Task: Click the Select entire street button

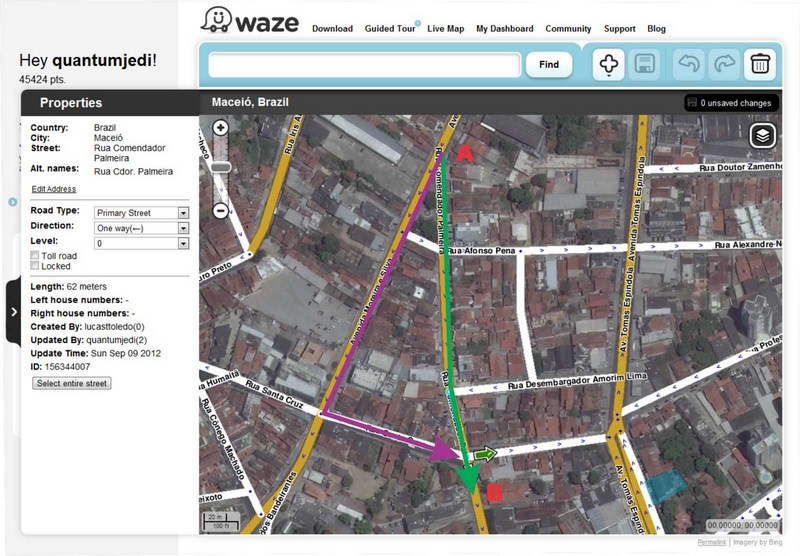Action: (x=71, y=383)
